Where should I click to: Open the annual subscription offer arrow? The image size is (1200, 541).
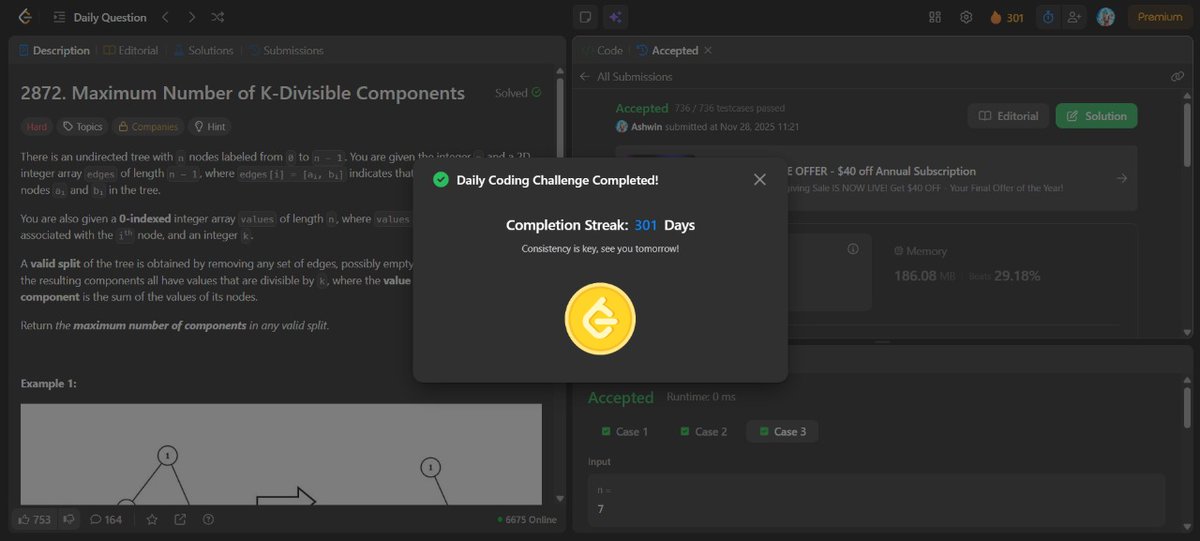pos(1121,178)
